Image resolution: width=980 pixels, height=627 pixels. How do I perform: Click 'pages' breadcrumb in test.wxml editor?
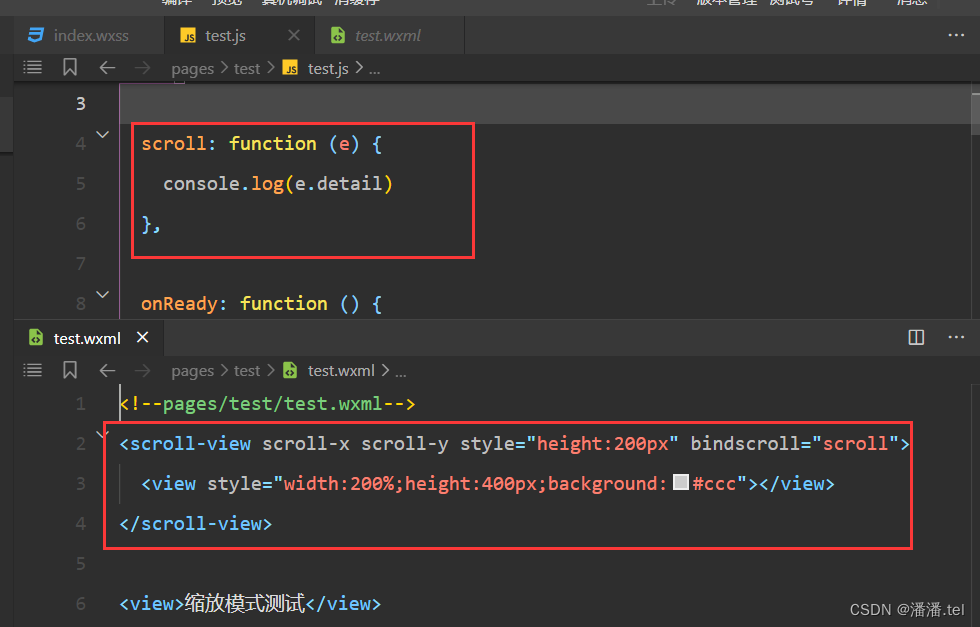[192, 371]
